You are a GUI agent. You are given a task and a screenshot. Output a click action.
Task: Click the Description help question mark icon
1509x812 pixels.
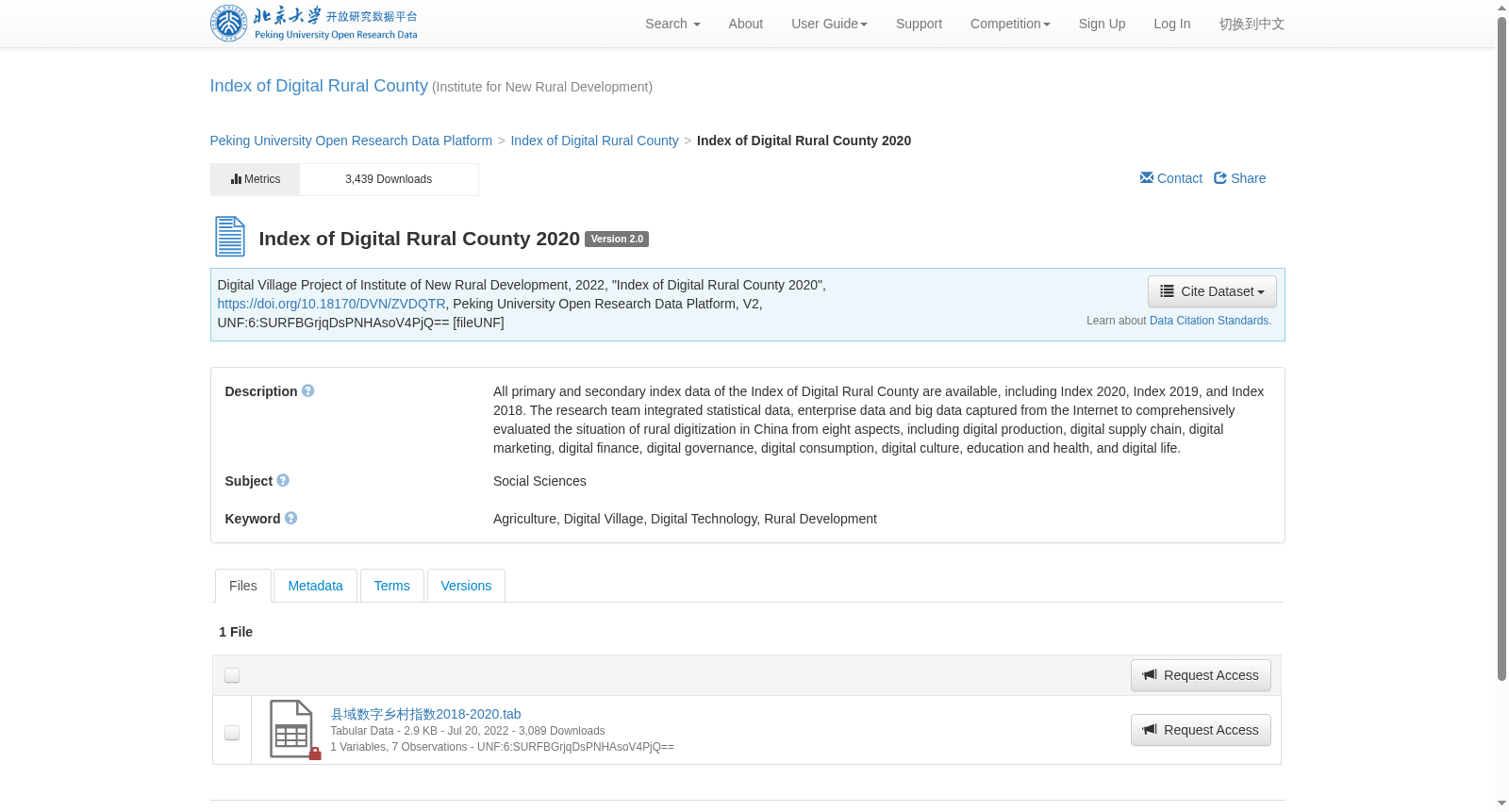(307, 390)
